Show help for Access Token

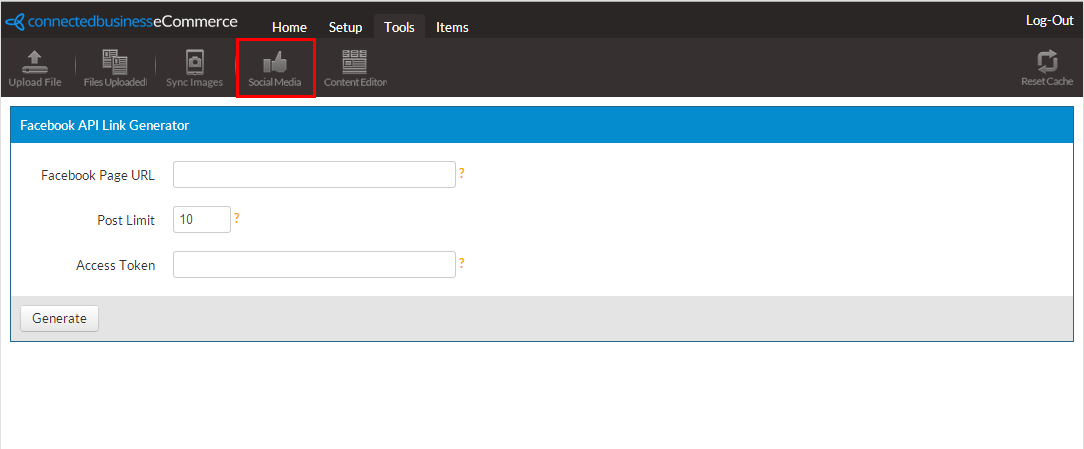point(461,263)
